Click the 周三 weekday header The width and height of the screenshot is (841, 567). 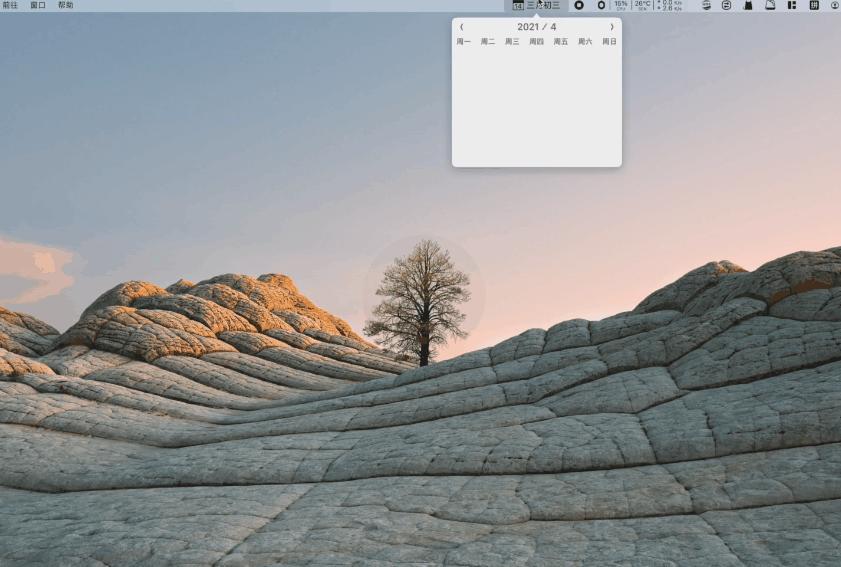(x=512, y=42)
